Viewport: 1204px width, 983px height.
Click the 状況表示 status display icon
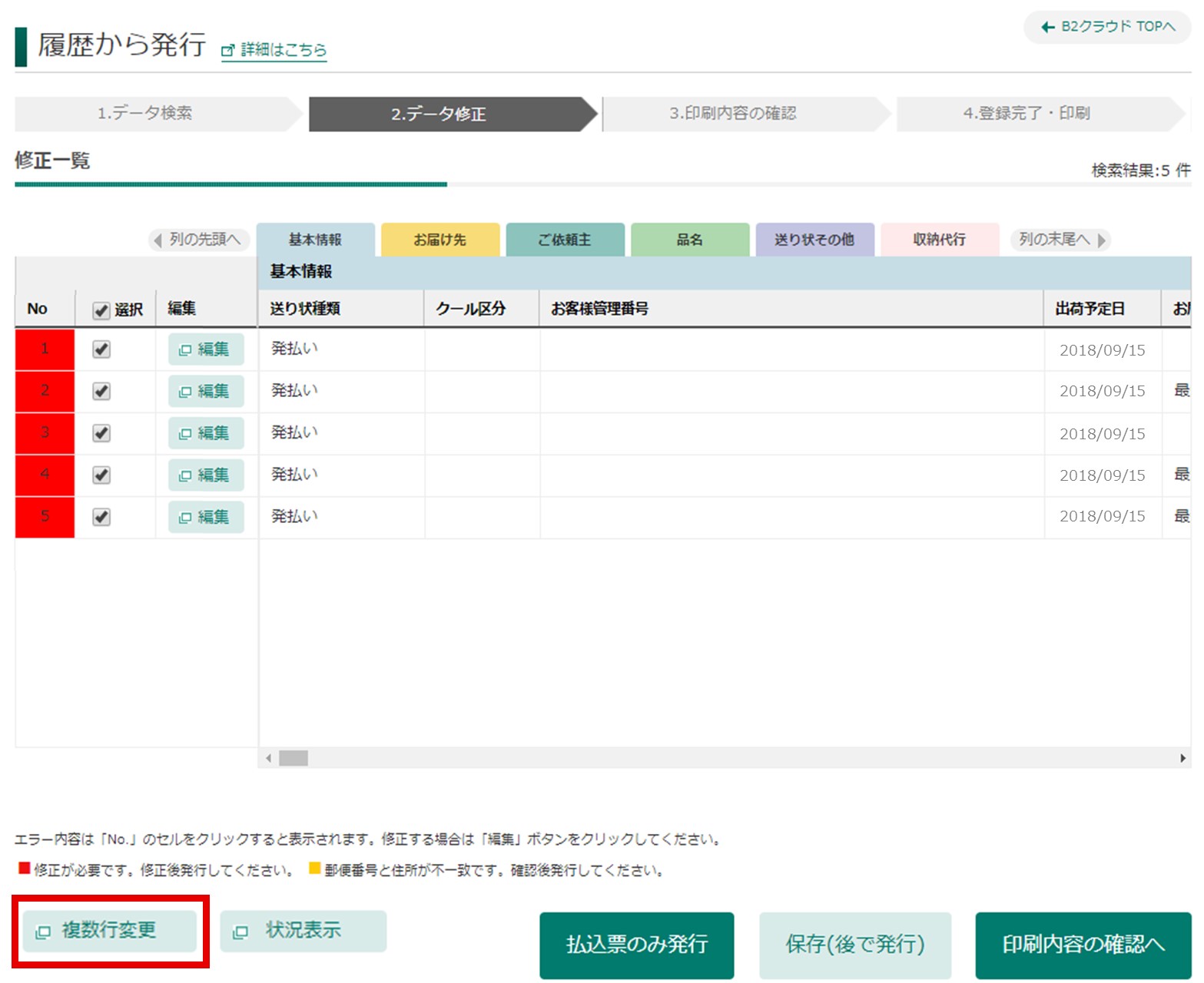(x=240, y=932)
